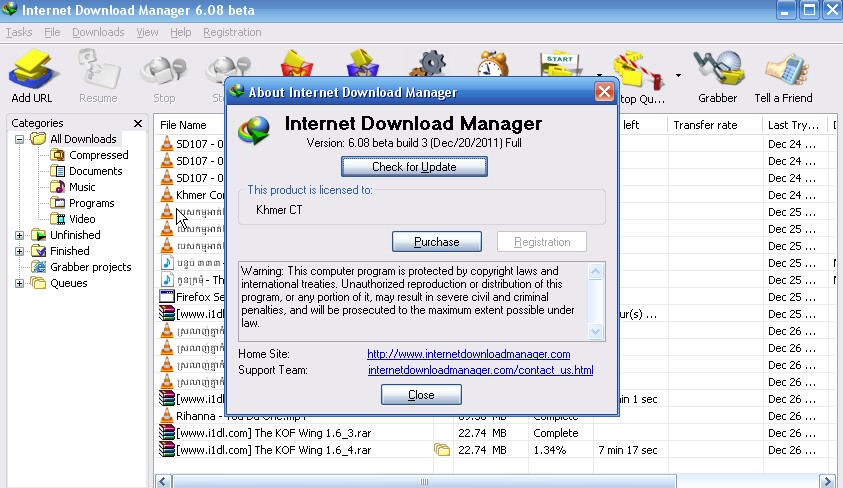The image size is (843, 488).
Task: Open the File menu
Action: pyautogui.click(x=52, y=32)
